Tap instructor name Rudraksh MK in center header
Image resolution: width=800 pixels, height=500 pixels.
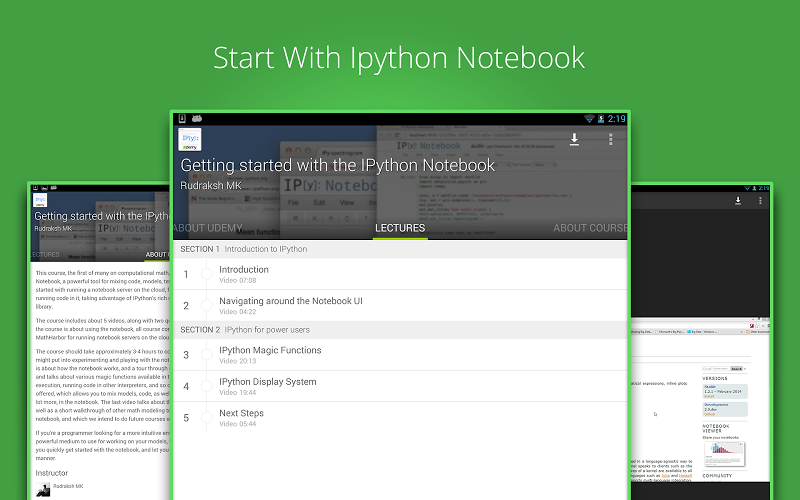[x=211, y=186]
